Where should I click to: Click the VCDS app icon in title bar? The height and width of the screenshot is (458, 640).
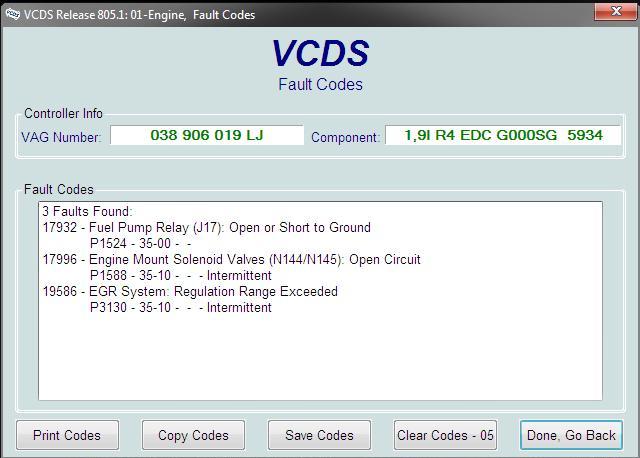[12, 15]
